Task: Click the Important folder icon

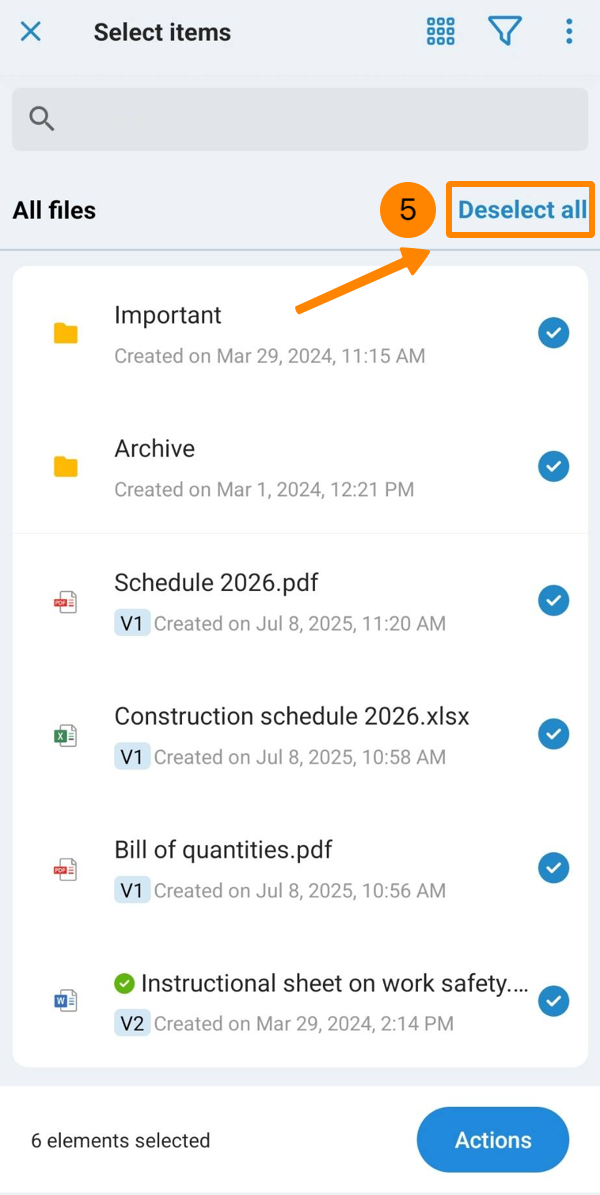Action: click(66, 333)
